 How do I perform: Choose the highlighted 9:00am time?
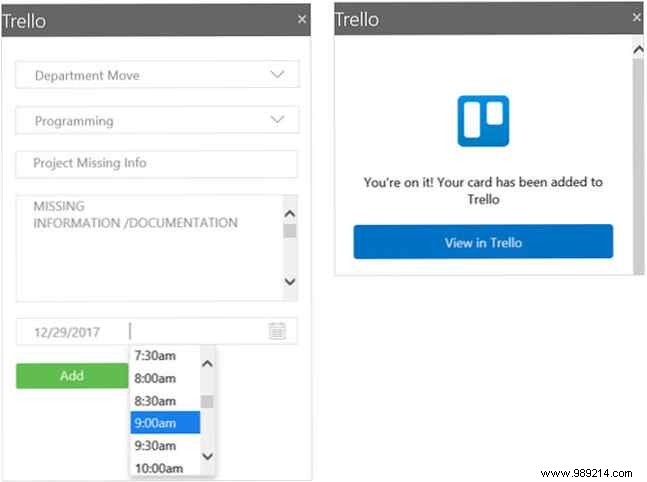[165, 423]
